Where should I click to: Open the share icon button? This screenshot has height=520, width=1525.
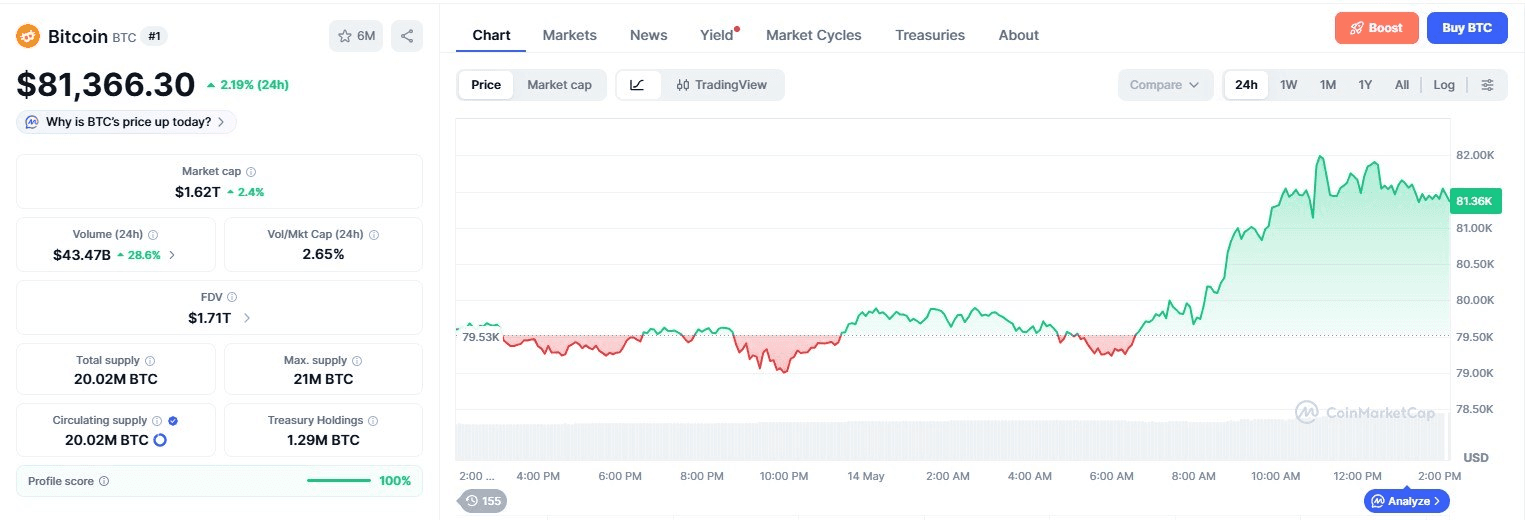point(407,36)
